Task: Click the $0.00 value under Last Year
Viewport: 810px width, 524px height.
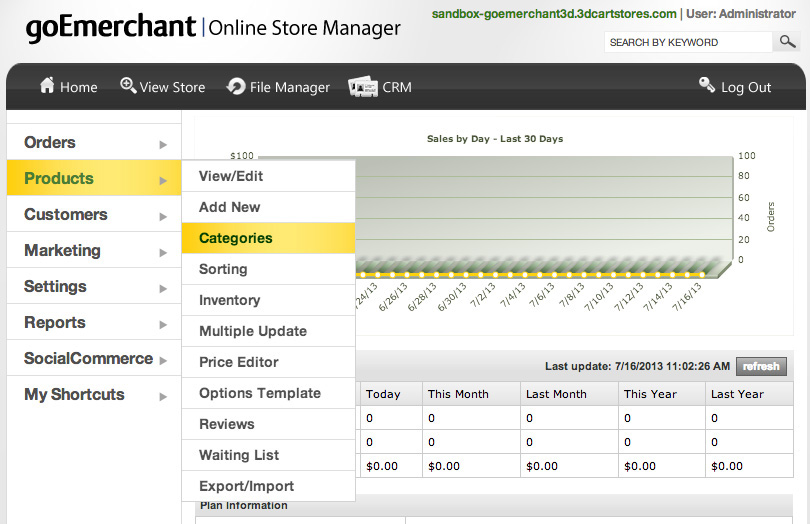Action: tap(727, 466)
